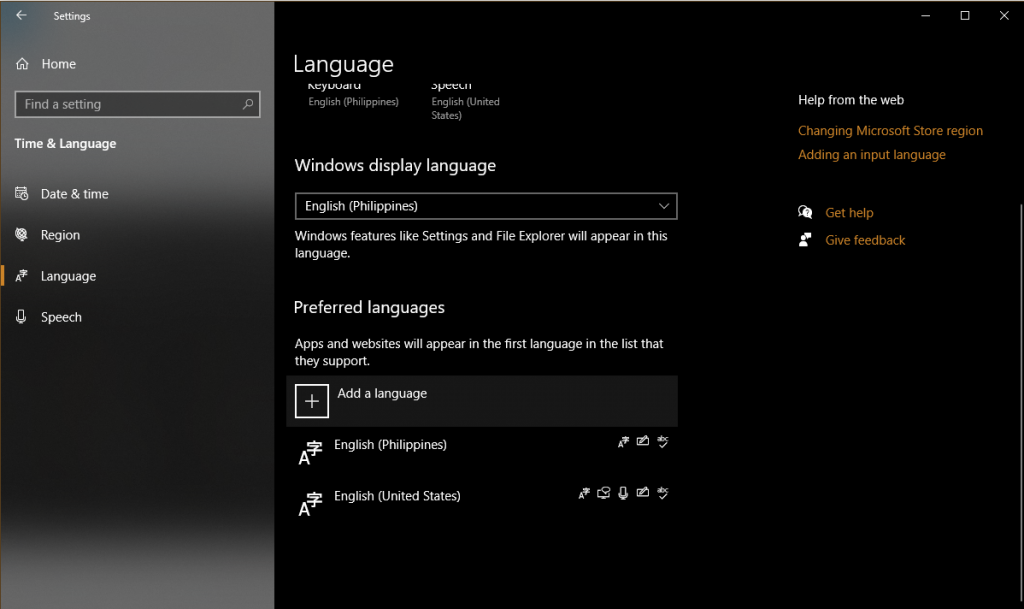The image size is (1024, 609).
Task: Click the plus icon for adding language
Action: coord(312,401)
